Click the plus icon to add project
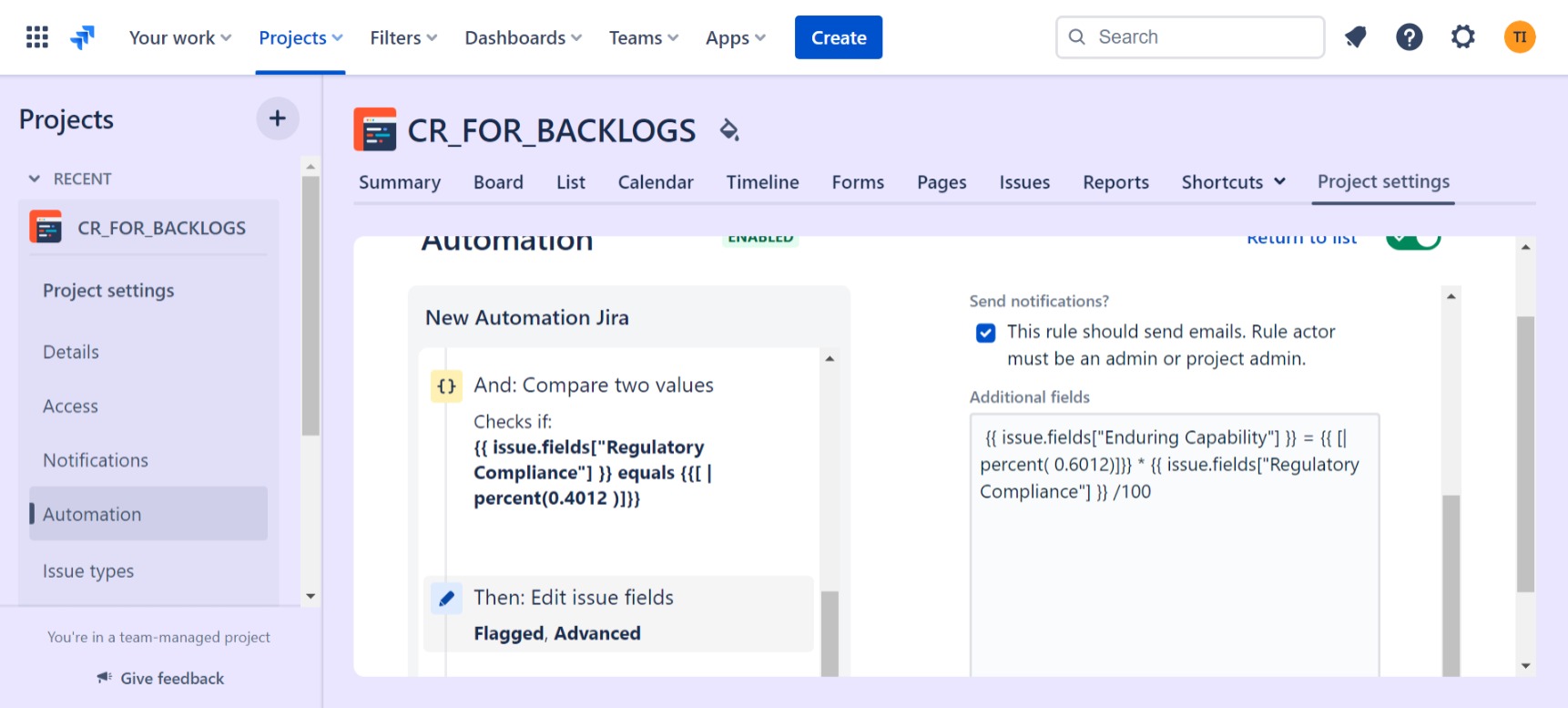The height and width of the screenshot is (708, 1568). 278,118
